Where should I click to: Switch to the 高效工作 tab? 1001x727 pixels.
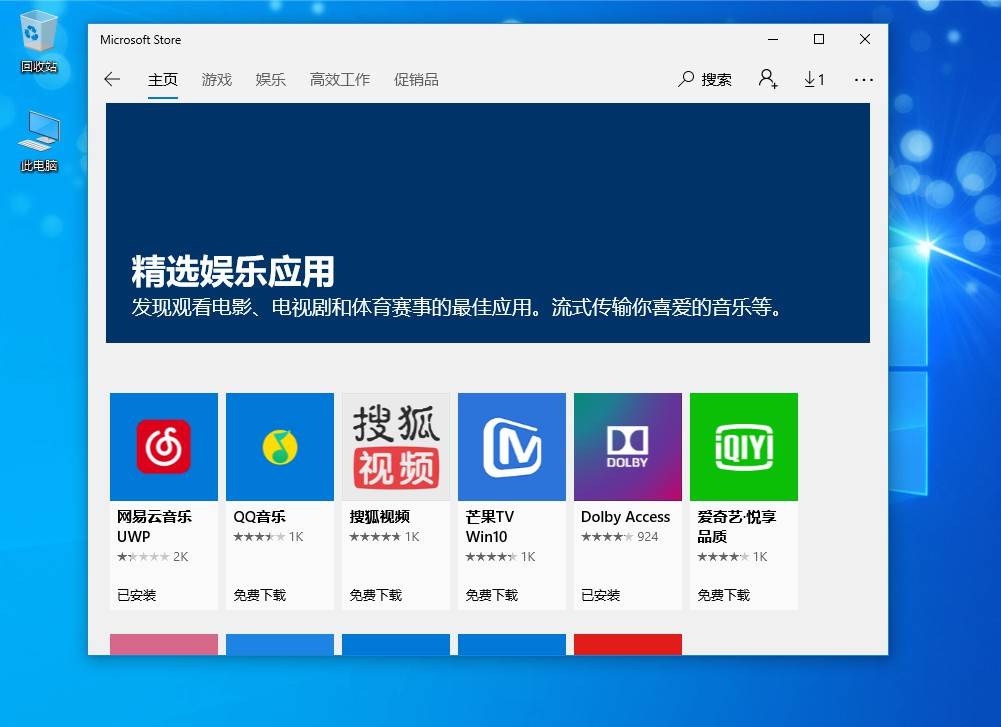(x=340, y=80)
